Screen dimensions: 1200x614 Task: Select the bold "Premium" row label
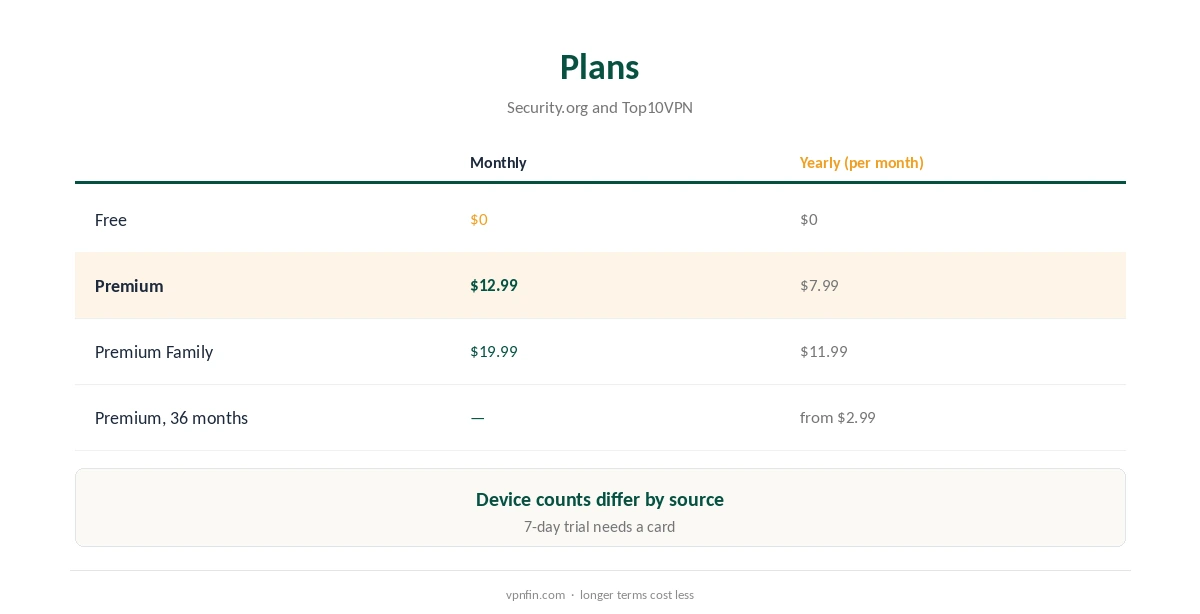[x=129, y=286]
